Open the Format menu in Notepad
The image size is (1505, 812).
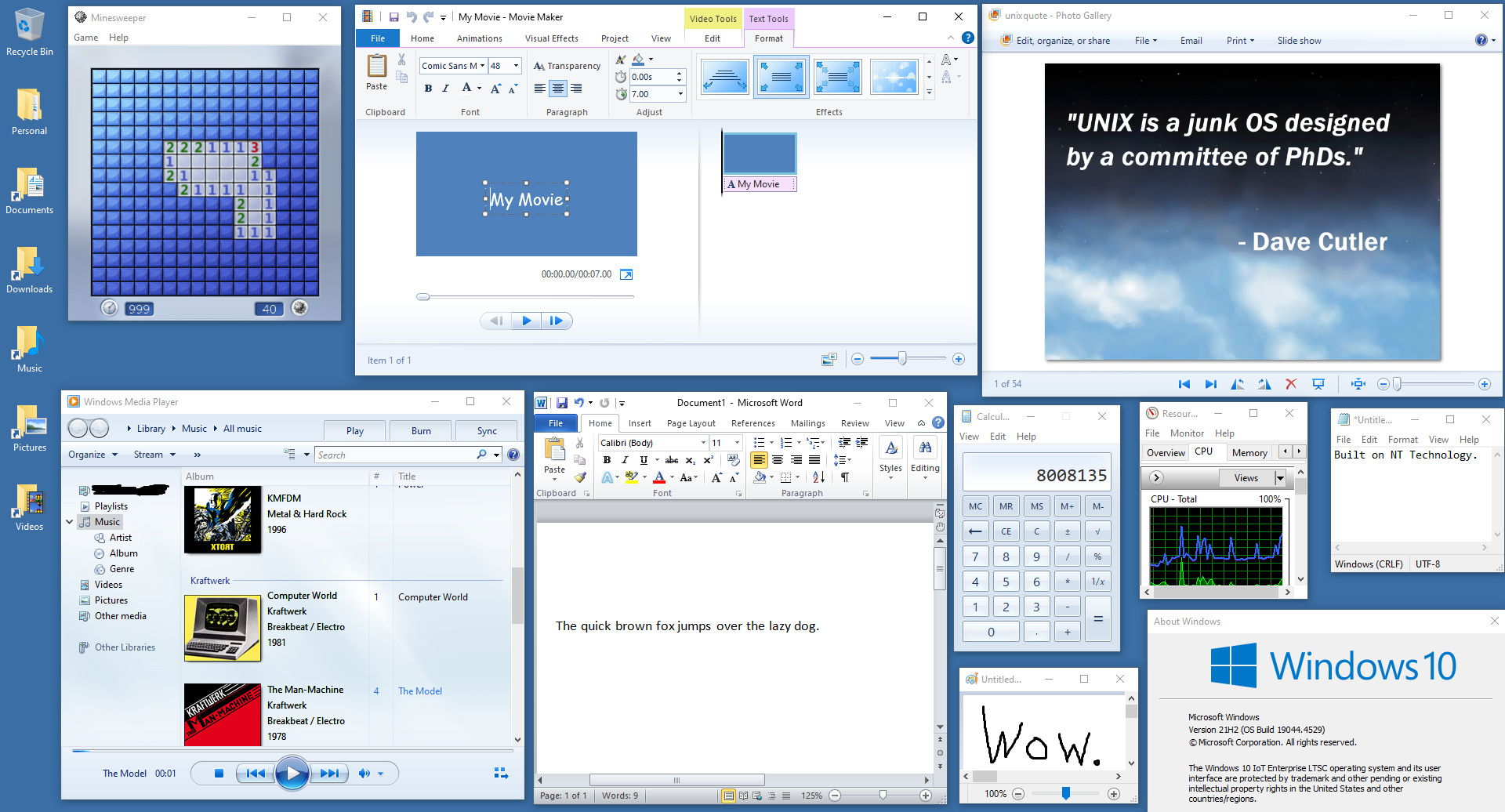click(1402, 440)
